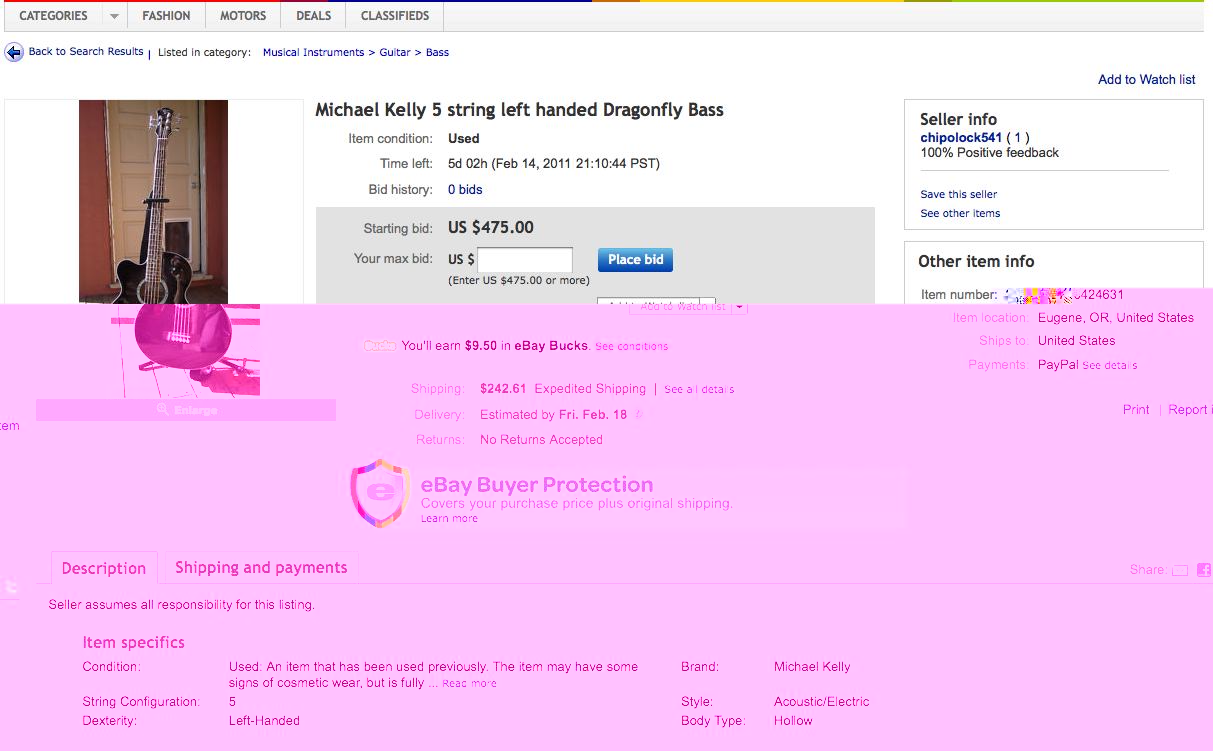This screenshot has width=1213, height=751.
Task: Click See conditions for eBay Bucks
Action: (631, 346)
